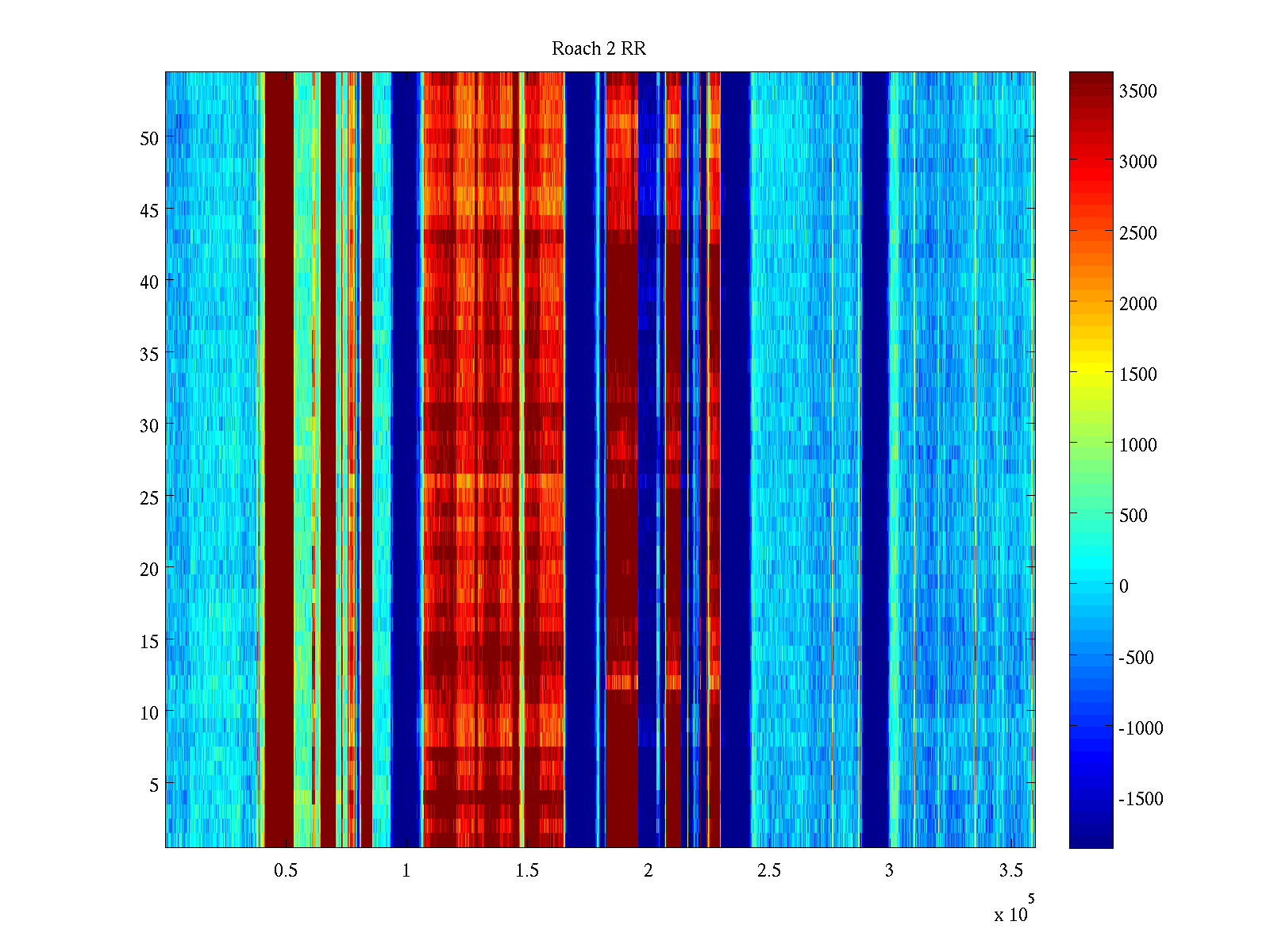Click the x-axis tick label 3.5

(1010, 871)
